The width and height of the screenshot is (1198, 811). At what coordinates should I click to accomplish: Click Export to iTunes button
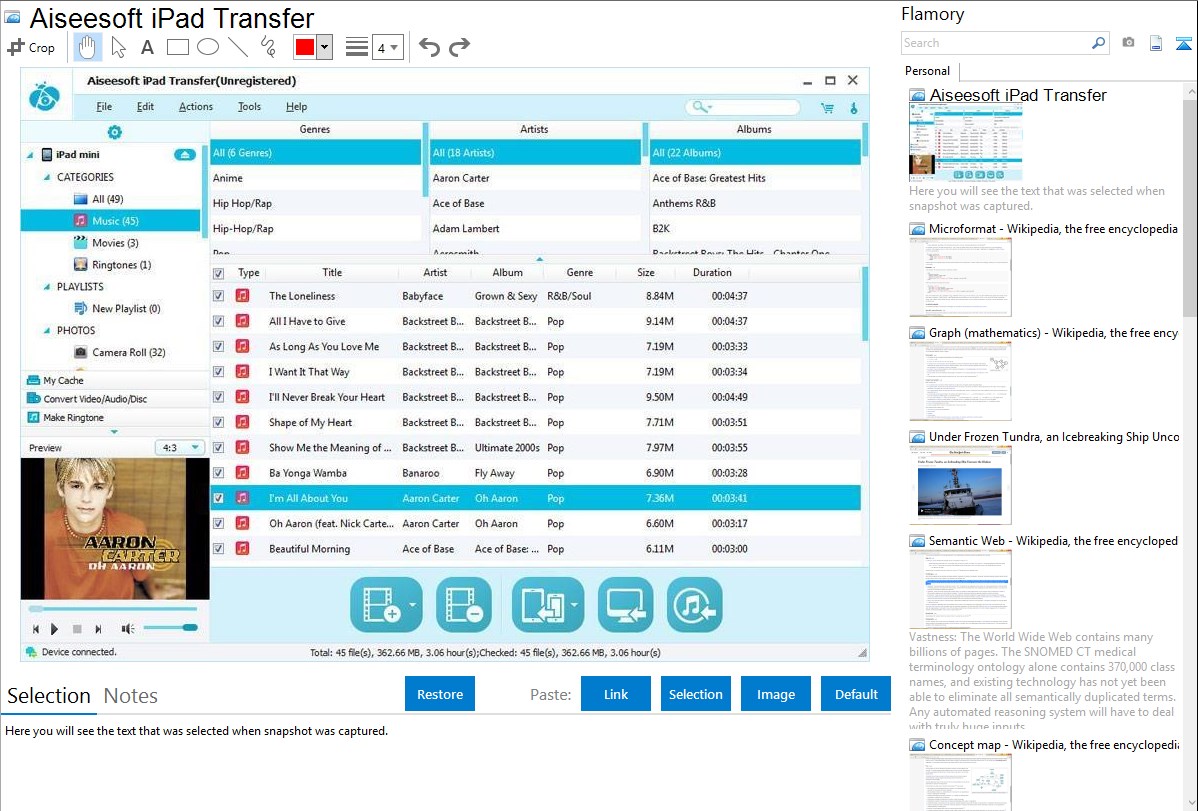coord(695,605)
